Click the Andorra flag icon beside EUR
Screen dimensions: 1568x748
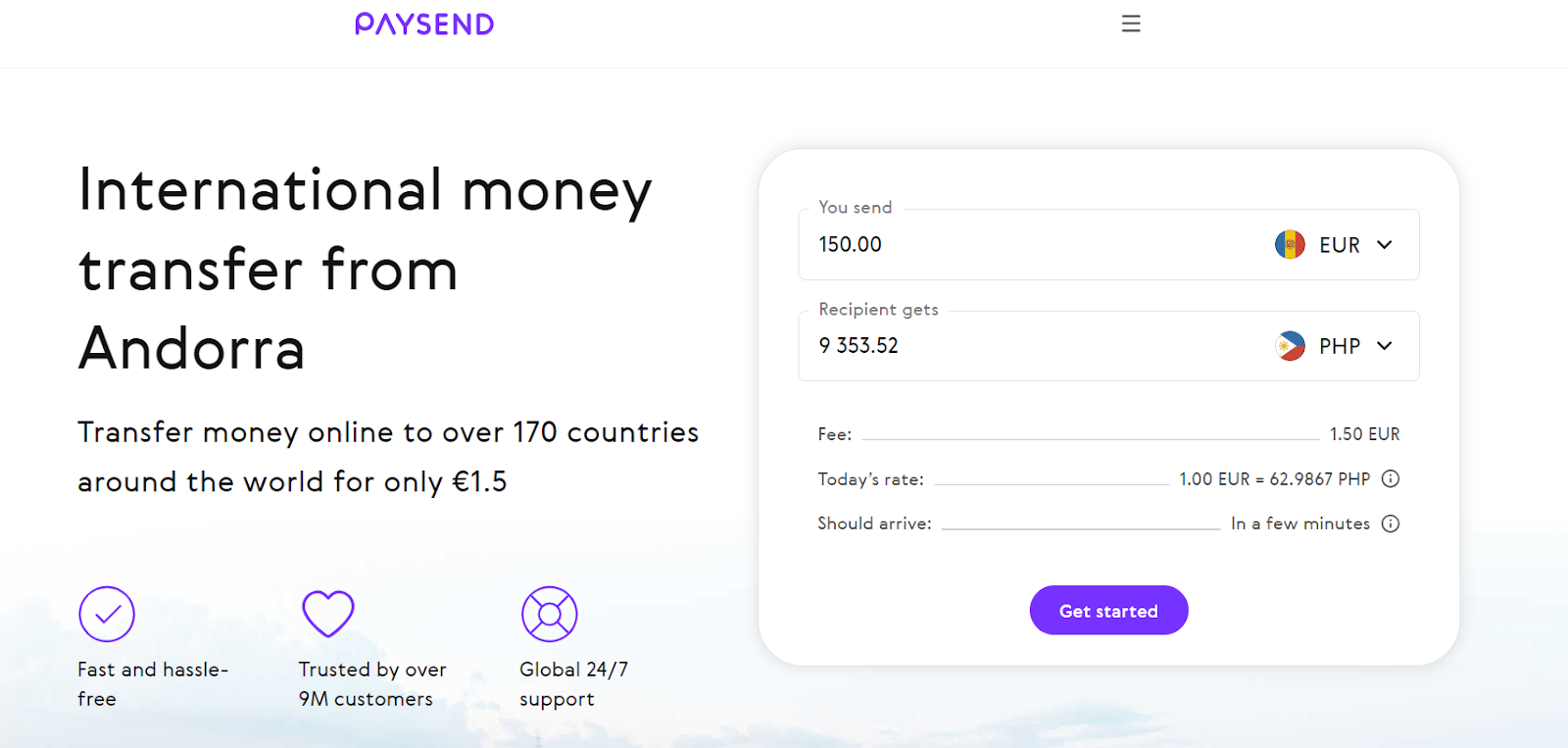point(1290,244)
